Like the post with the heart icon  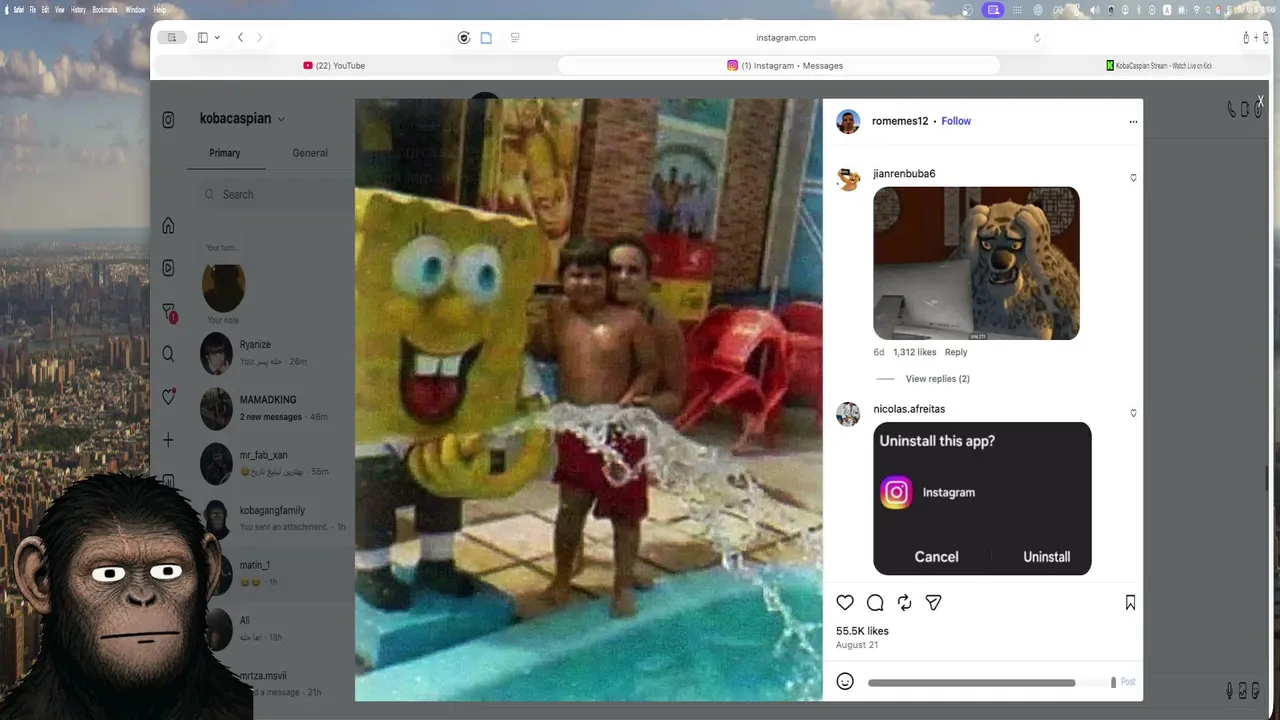(845, 603)
